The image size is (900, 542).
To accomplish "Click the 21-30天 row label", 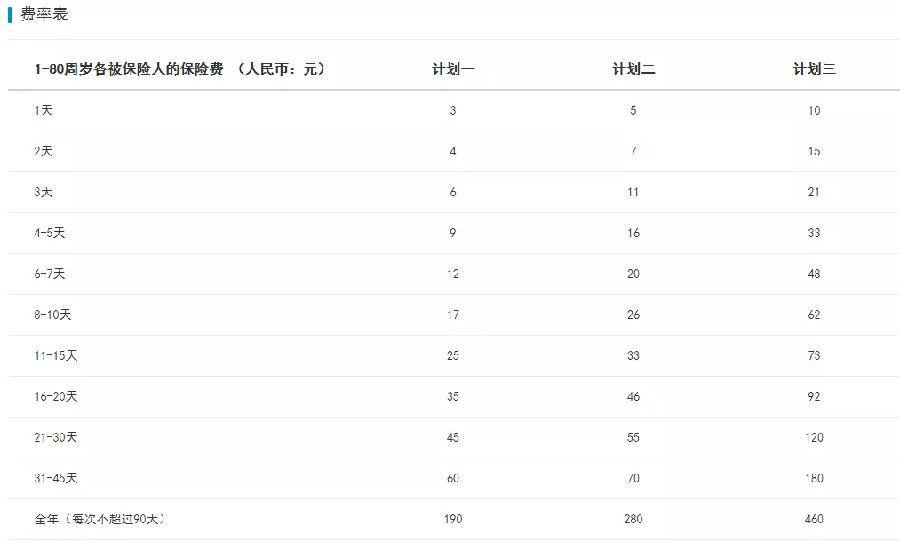I will coord(55,437).
